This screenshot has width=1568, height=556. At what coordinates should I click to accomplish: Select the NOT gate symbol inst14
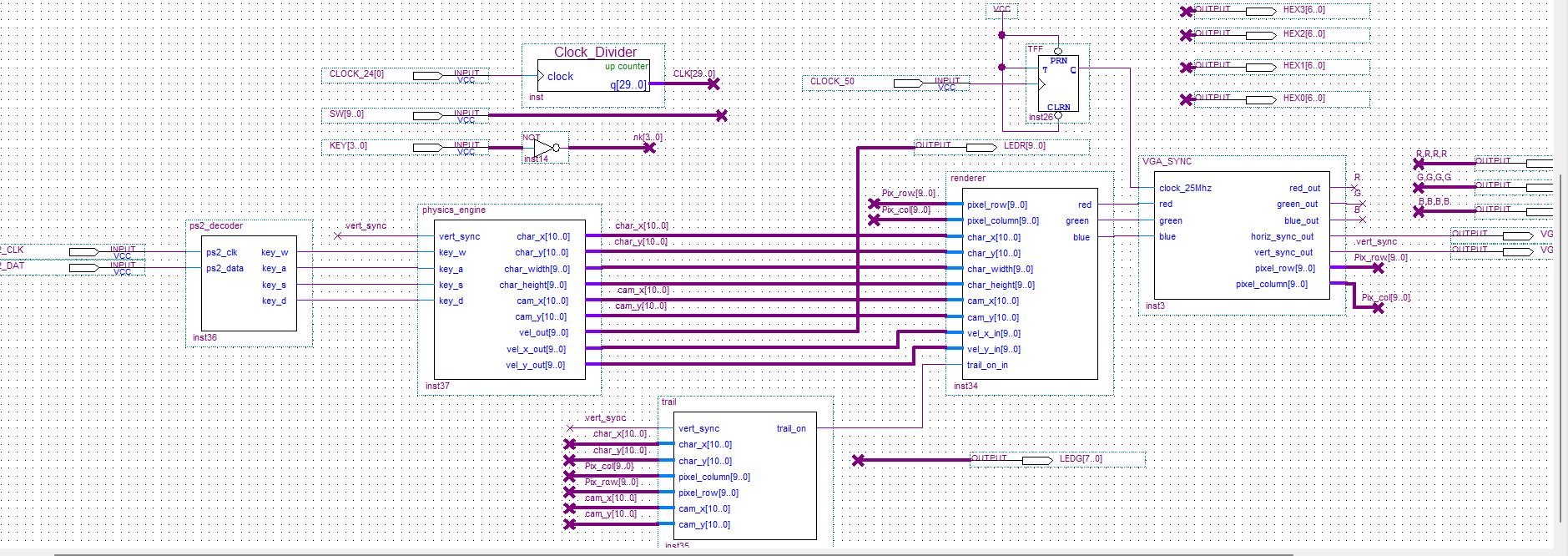tap(546, 148)
